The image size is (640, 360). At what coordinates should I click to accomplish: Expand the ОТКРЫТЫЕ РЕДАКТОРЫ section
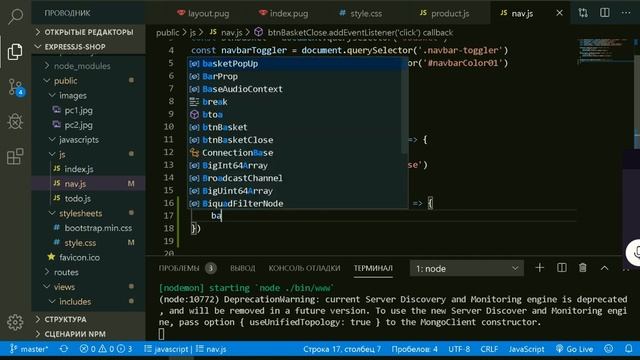click(x=89, y=32)
